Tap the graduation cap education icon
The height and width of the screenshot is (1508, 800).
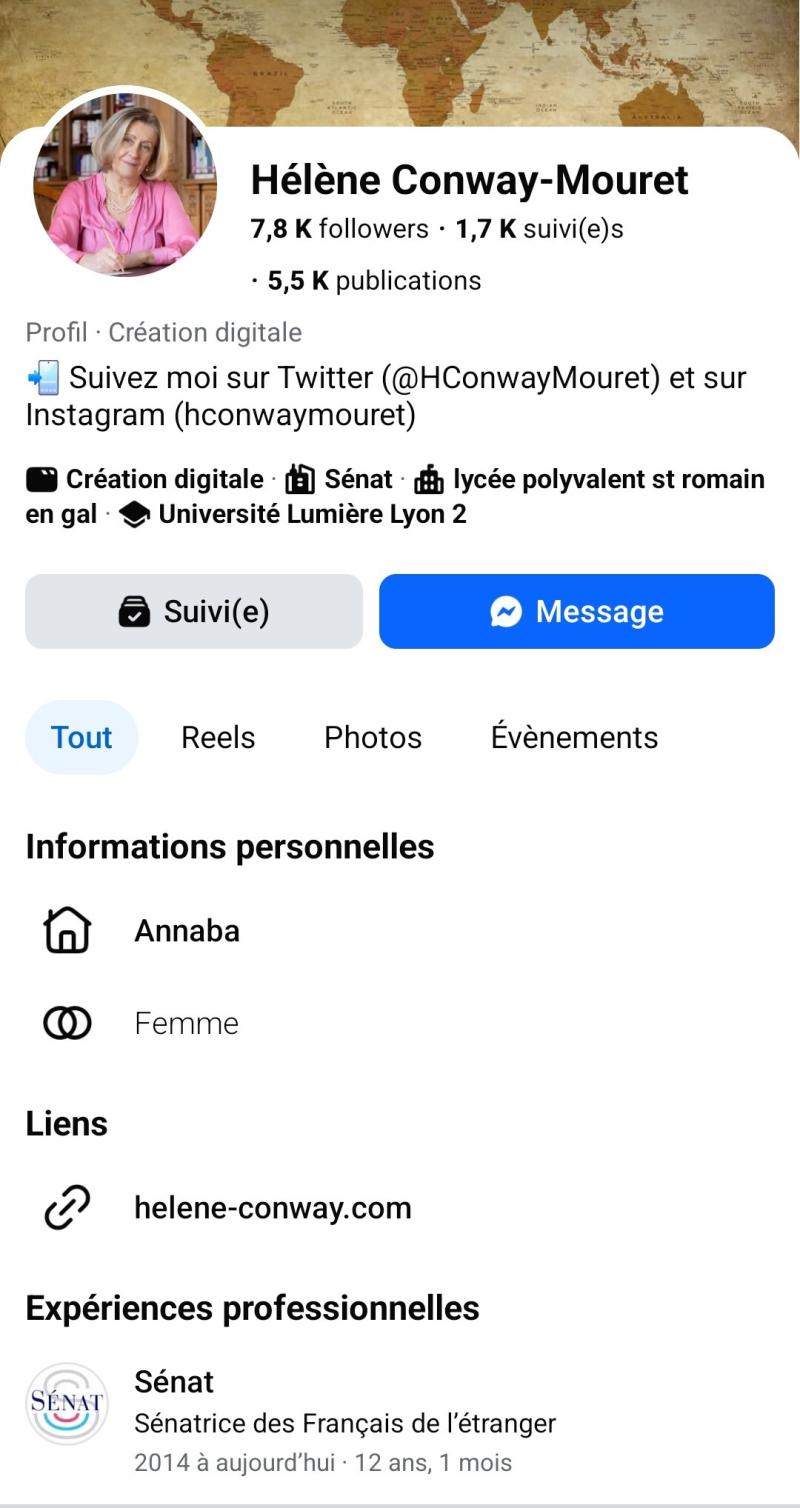(134, 515)
